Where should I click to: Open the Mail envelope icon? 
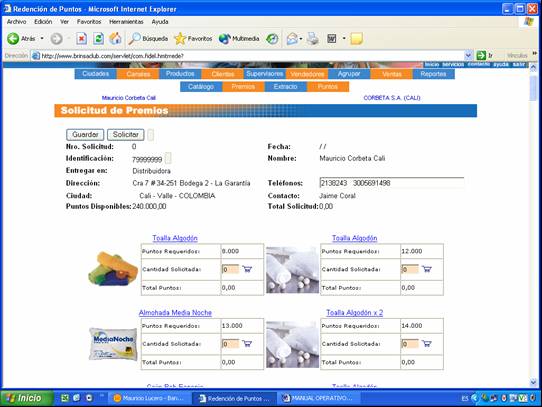[292, 39]
